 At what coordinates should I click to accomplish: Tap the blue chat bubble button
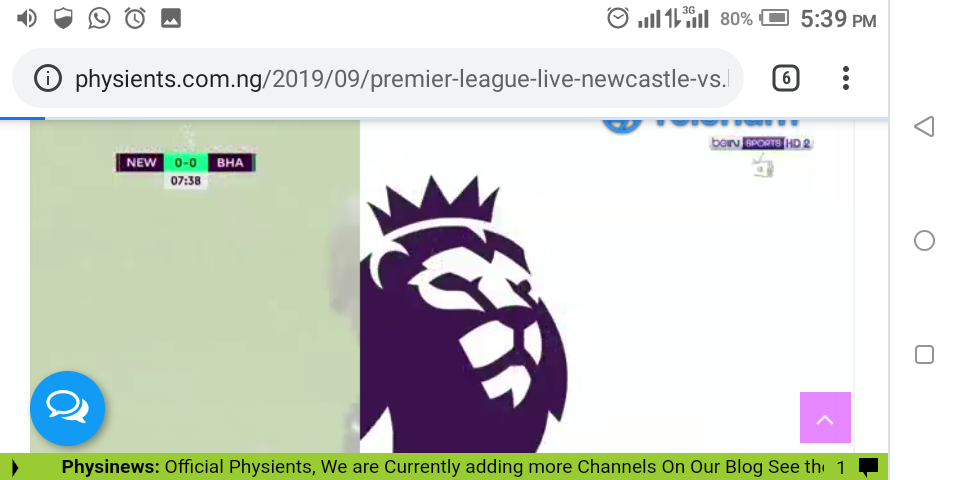pos(67,408)
